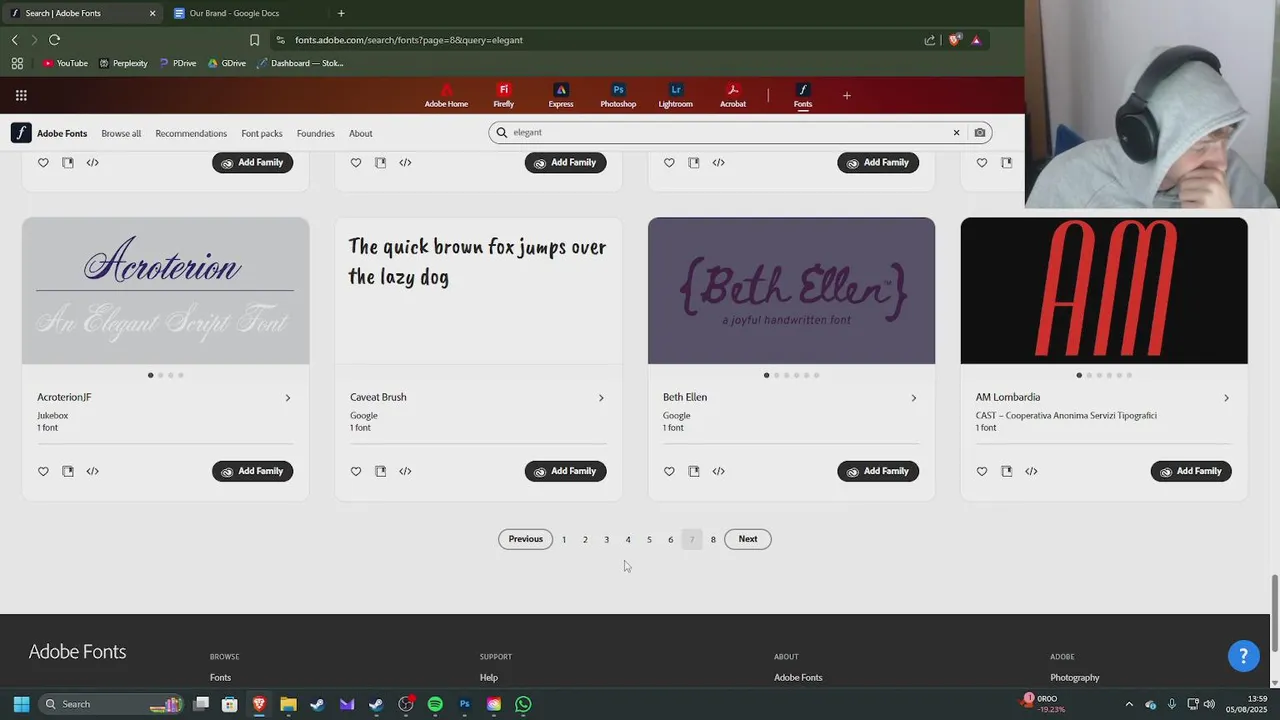
Task: Open help question mark button
Action: [1244, 656]
